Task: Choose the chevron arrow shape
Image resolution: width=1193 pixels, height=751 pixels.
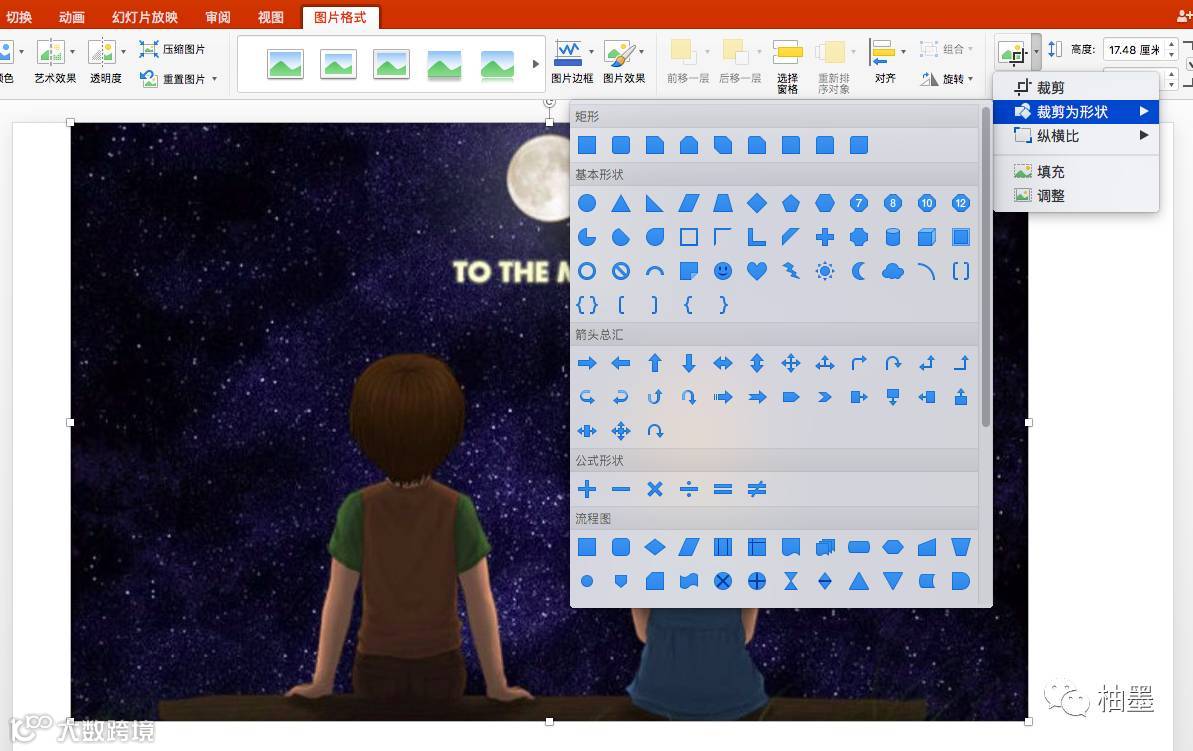Action: click(825, 397)
